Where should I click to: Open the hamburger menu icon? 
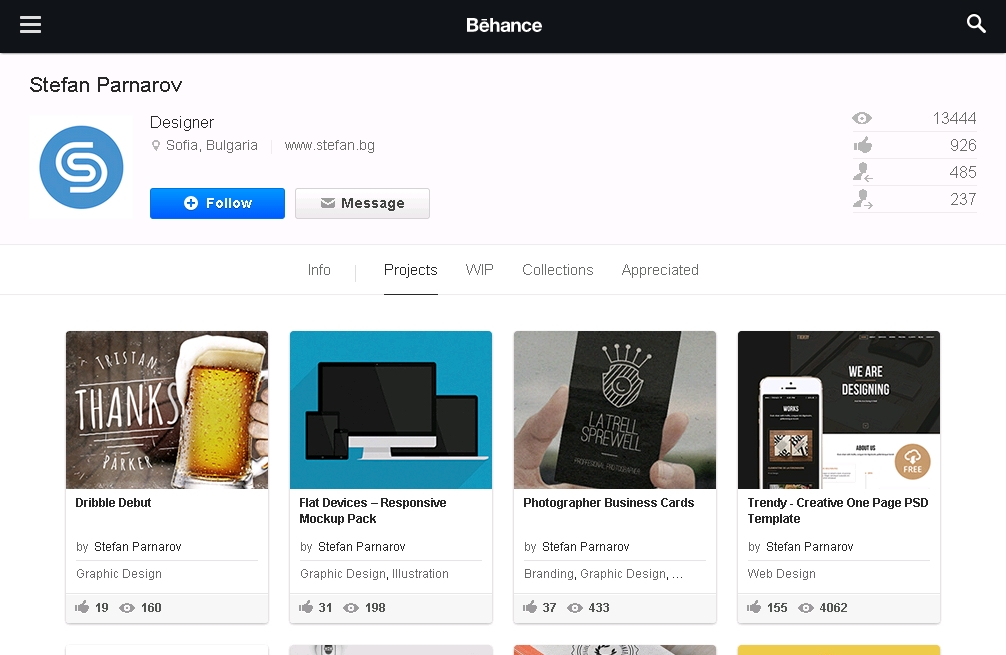point(31,25)
